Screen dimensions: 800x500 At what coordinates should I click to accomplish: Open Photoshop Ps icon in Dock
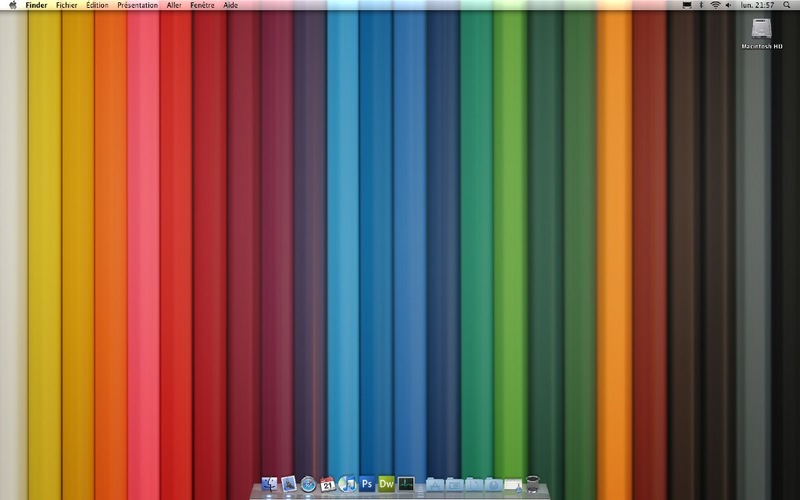[367, 484]
